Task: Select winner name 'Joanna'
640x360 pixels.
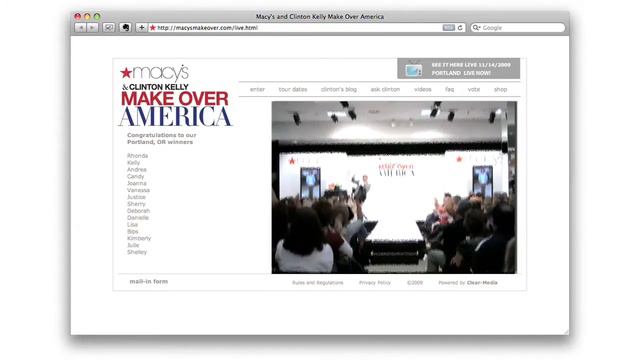Action: point(137,184)
